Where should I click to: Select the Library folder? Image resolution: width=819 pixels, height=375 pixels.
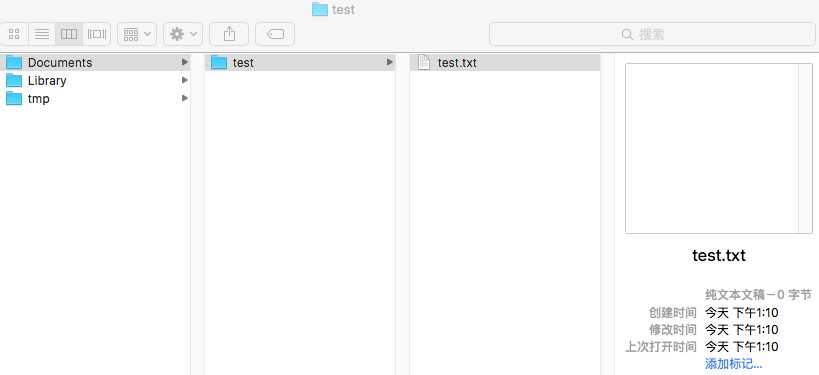pyautogui.click(x=95, y=80)
